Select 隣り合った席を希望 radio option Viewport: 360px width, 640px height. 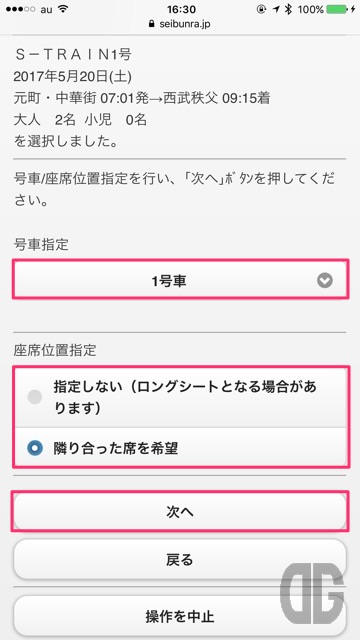click(180, 449)
